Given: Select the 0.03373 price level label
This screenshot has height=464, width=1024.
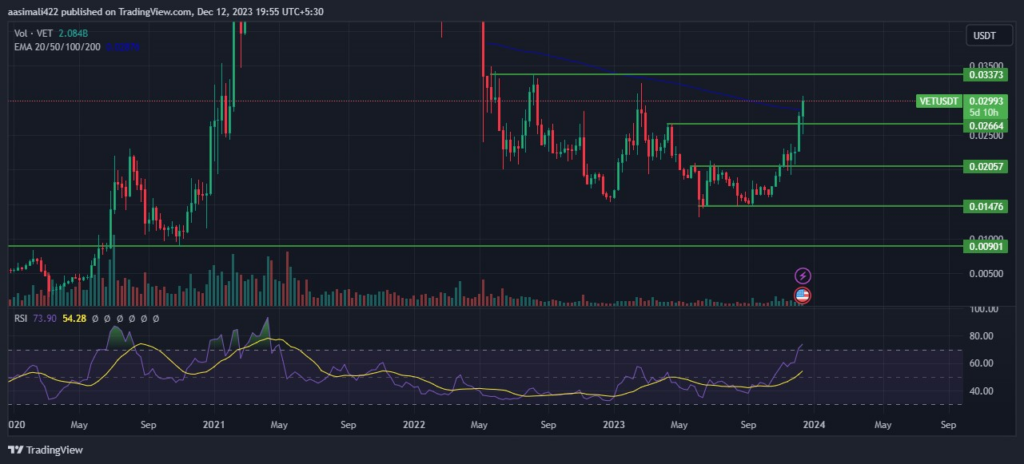Looking at the screenshot, I should pos(986,75).
